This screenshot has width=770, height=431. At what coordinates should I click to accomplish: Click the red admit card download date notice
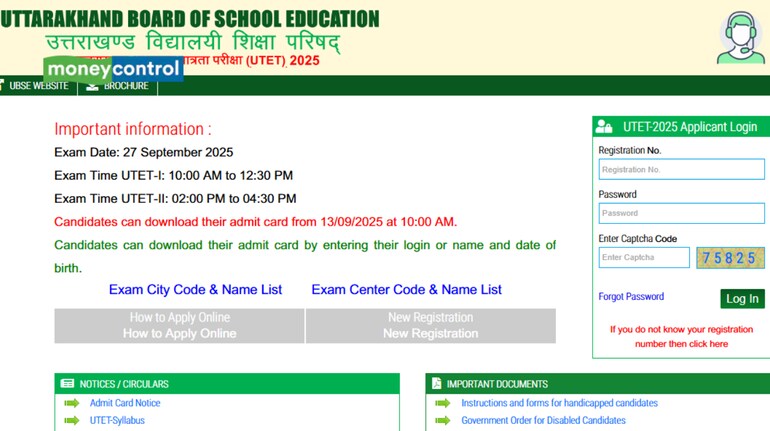click(255, 222)
